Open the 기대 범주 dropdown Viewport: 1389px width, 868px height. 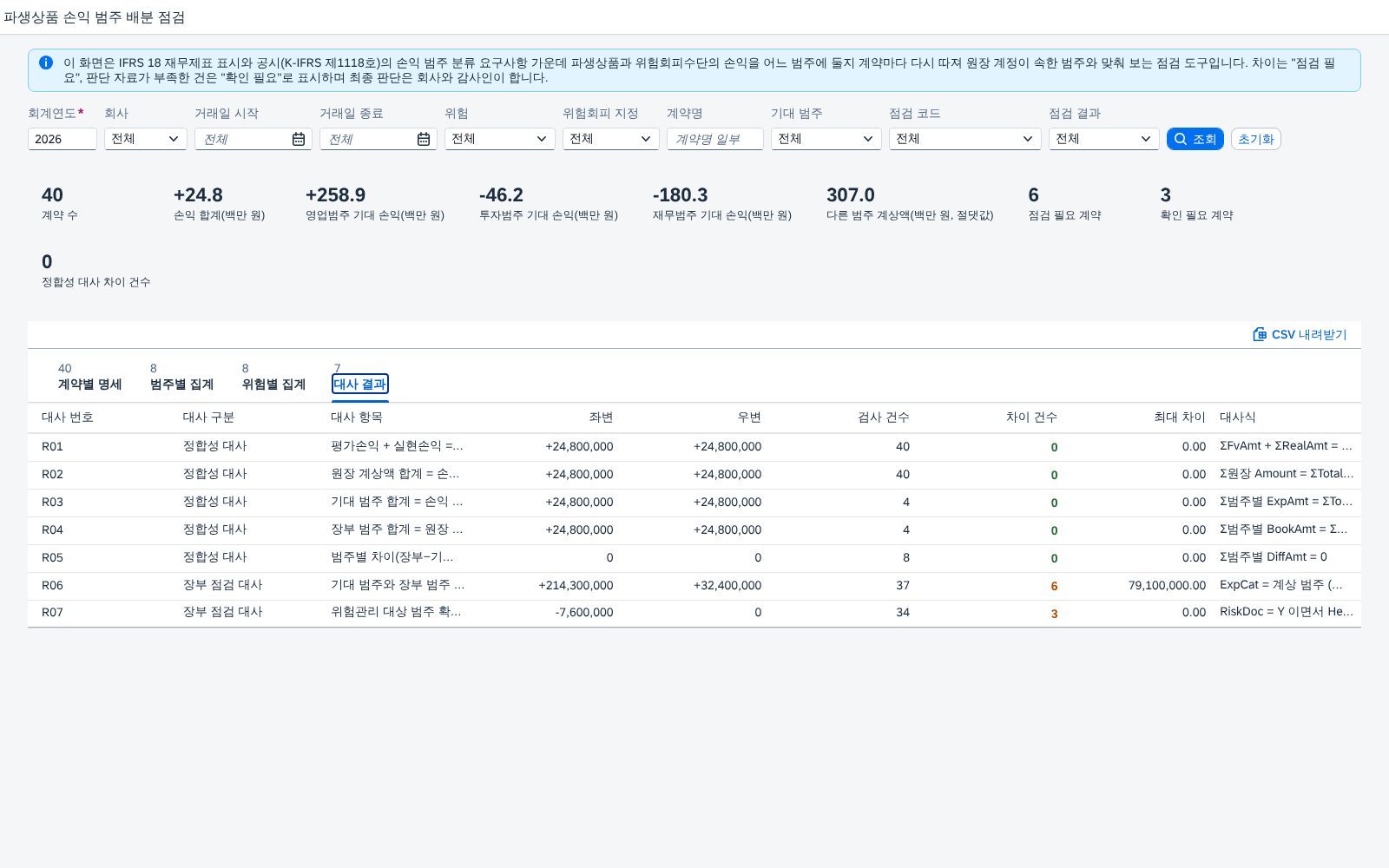pyautogui.click(x=826, y=139)
